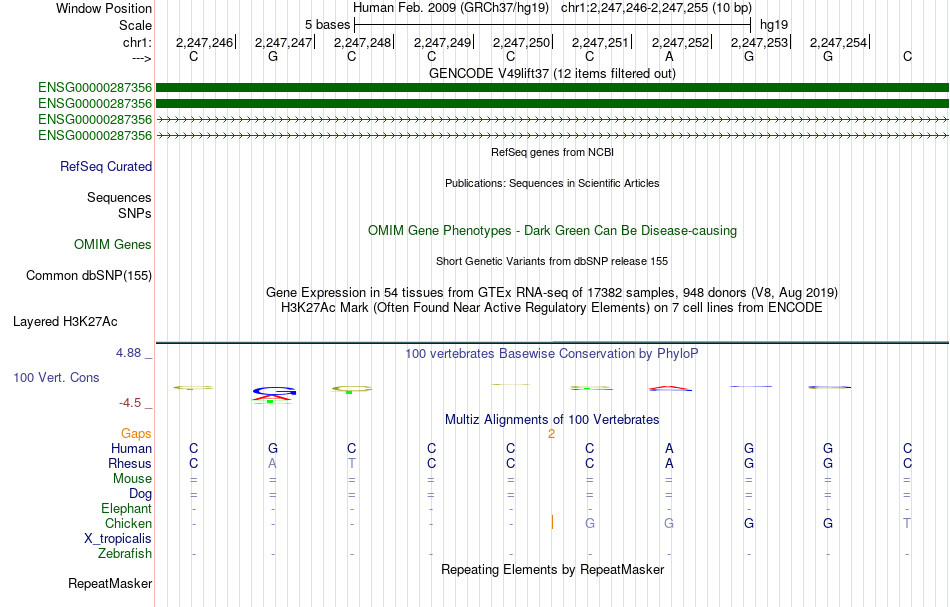This screenshot has height=607, width=950.
Task: Click the GTEx Gene Expression track title
Action: click(x=552, y=293)
